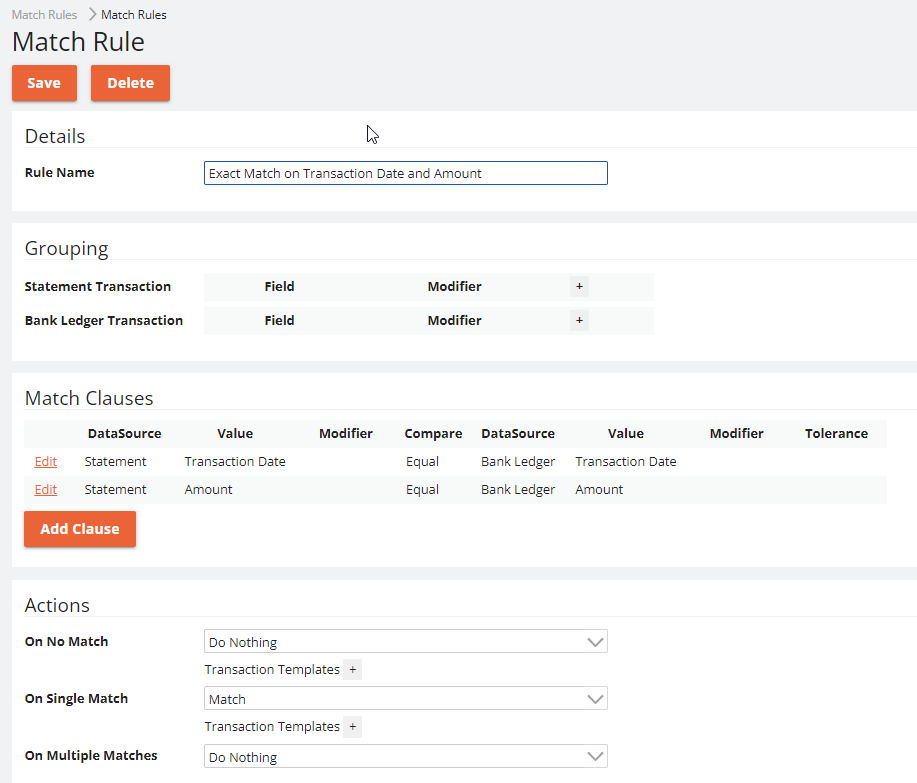Click the Add Clause button
The width and height of the screenshot is (917, 783).
point(80,529)
